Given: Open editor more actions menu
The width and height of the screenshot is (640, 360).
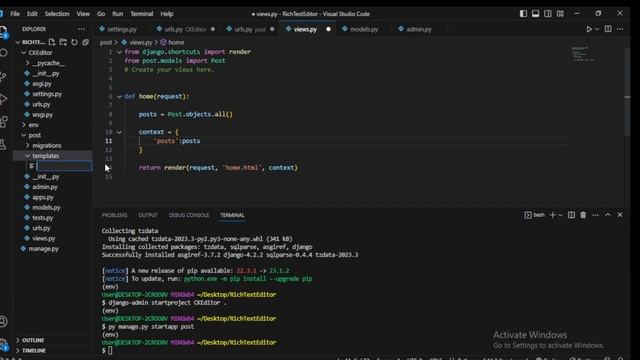Looking at the screenshot, I should (x=620, y=29).
